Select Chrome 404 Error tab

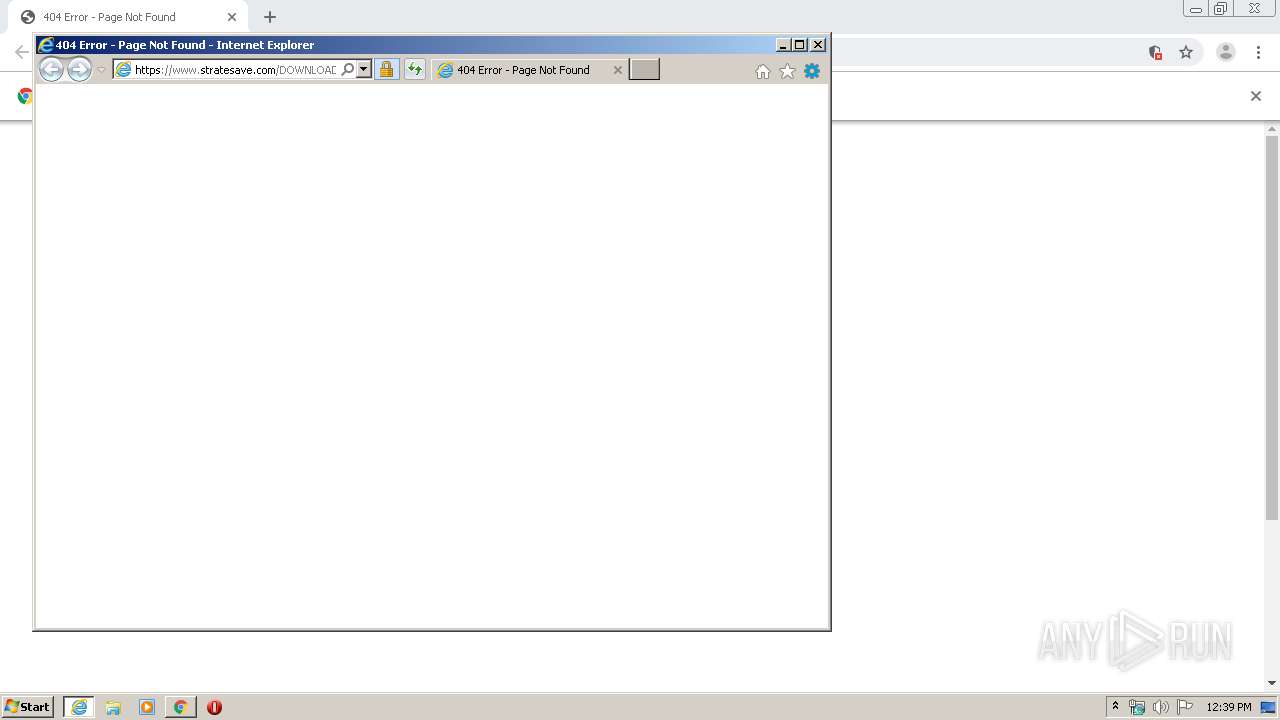128,17
